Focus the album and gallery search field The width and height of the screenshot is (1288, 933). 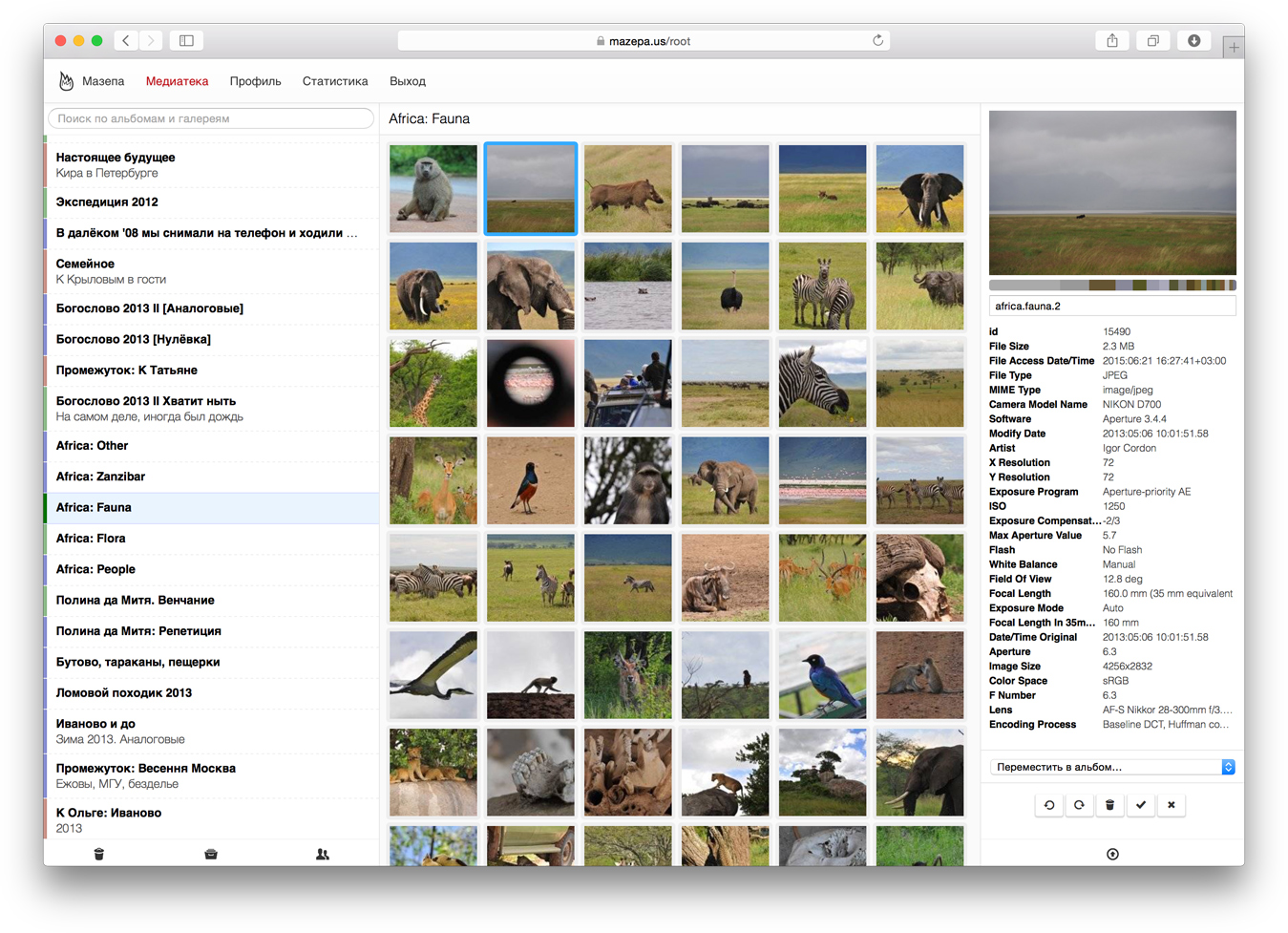click(211, 118)
